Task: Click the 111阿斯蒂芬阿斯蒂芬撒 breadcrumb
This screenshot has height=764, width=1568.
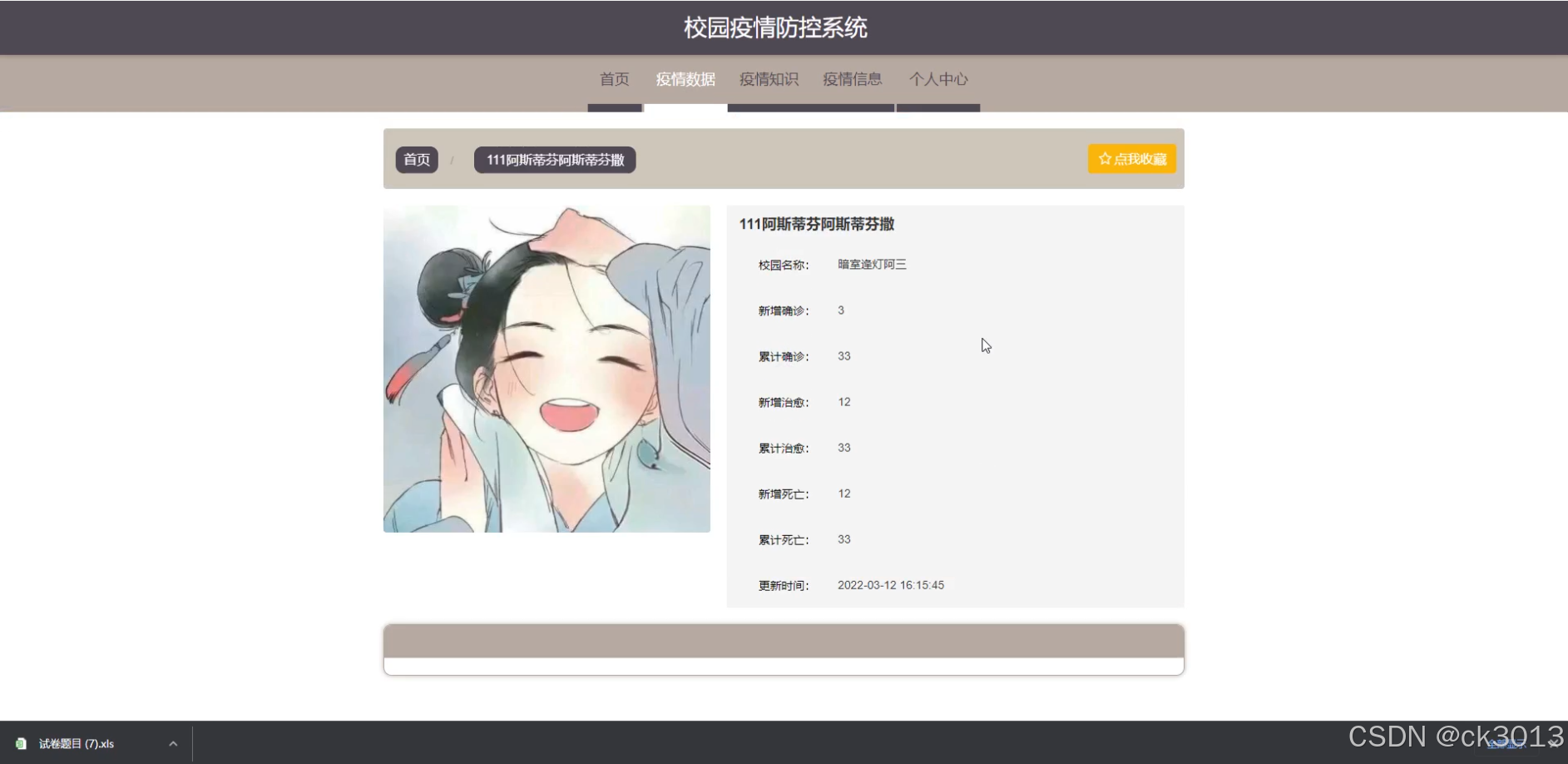Action: (555, 160)
